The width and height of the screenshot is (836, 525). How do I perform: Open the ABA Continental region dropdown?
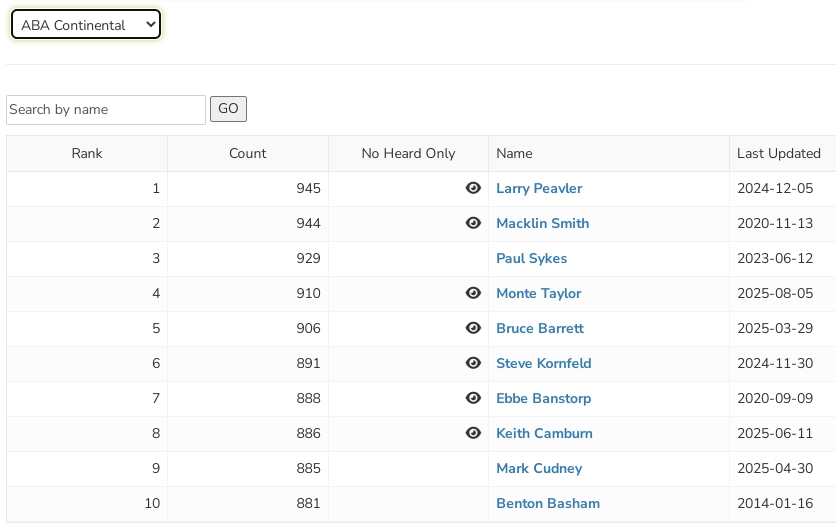click(x=85, y=25)
